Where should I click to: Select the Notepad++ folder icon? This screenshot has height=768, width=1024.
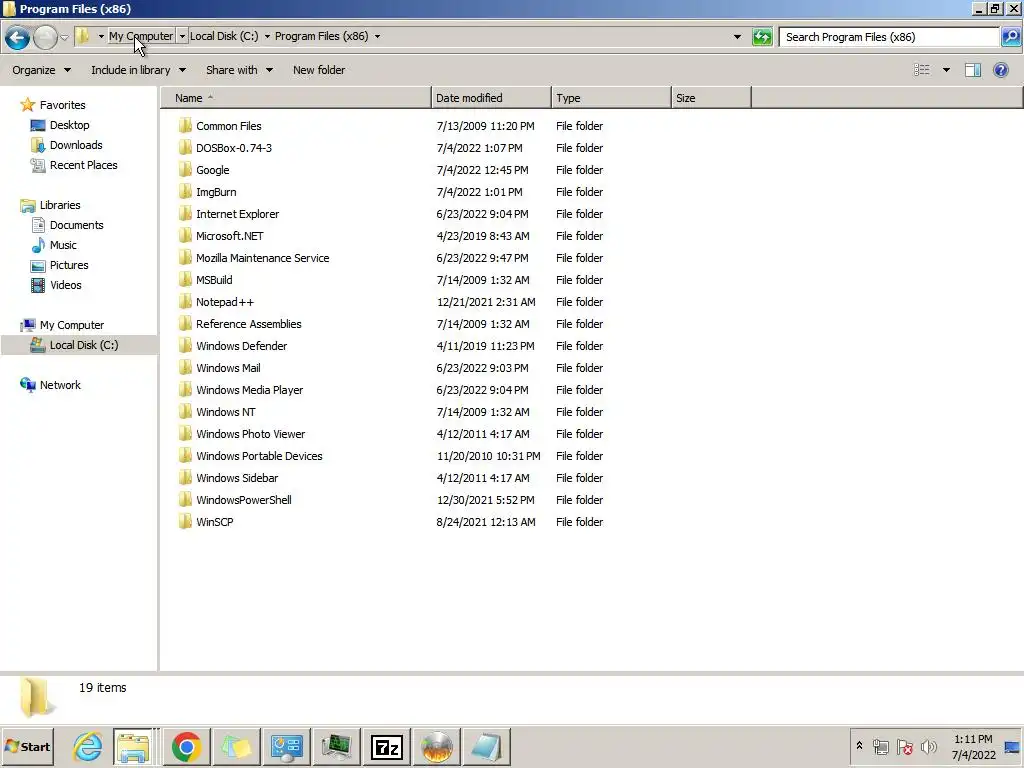point(185,302)
